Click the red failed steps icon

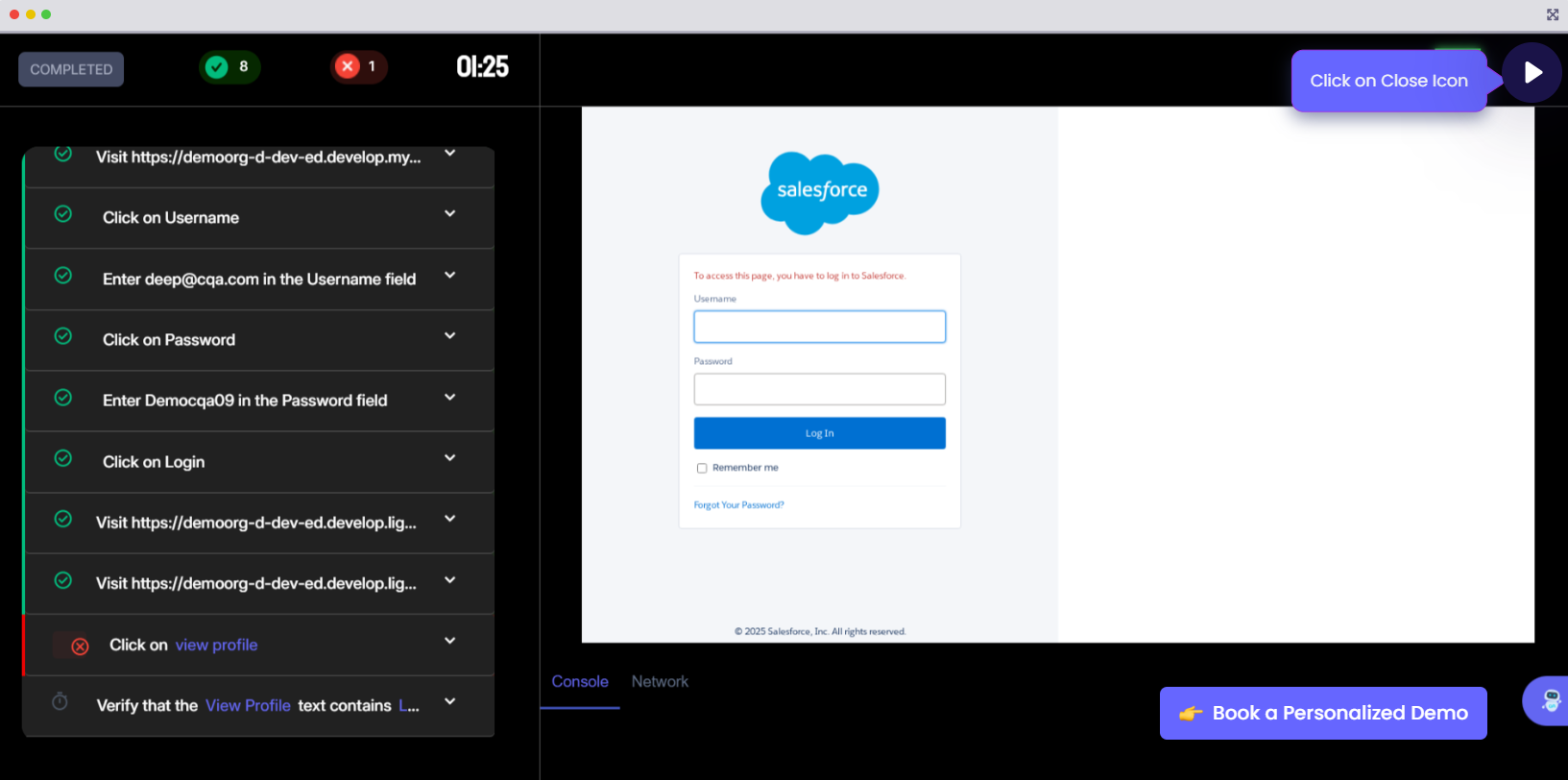click(348, 66)
